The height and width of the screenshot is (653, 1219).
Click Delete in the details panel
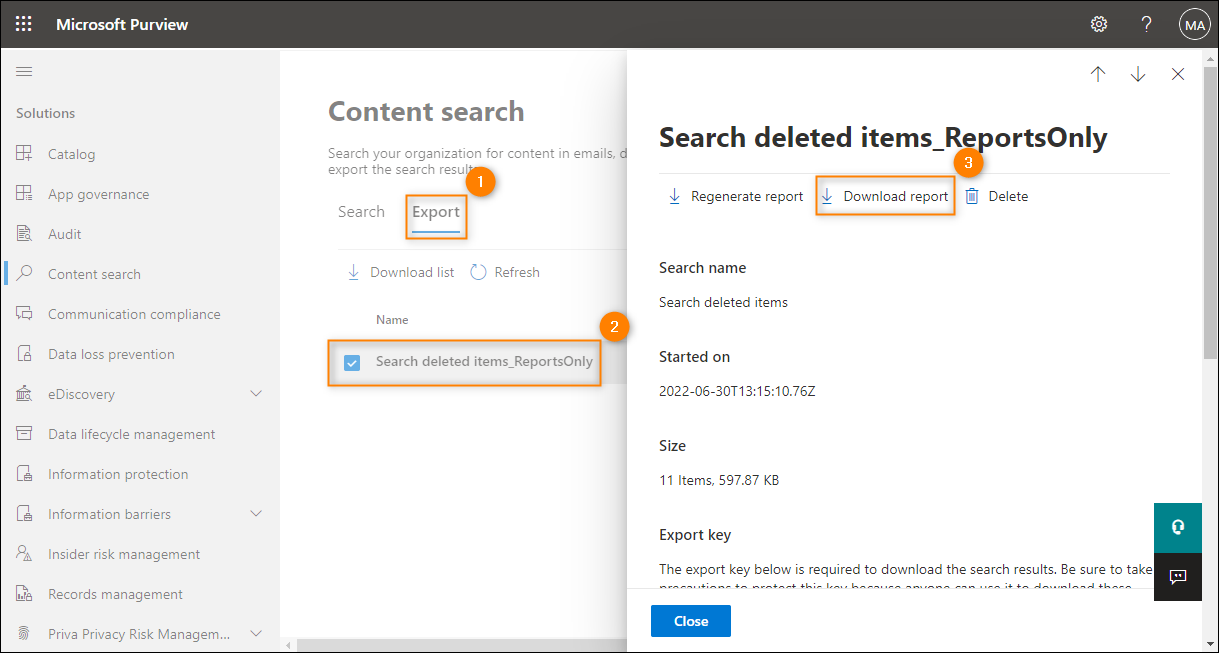(996, 196)
